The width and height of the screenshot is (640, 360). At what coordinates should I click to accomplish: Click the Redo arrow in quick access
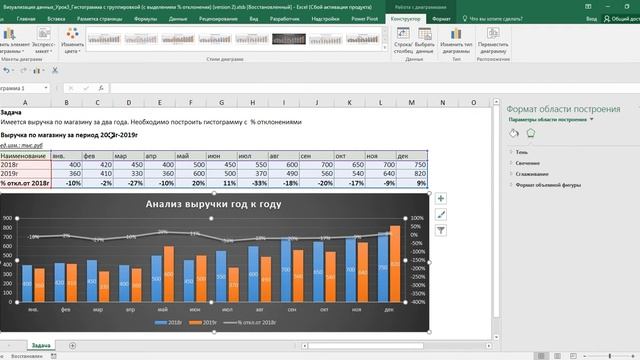pos(24,71)
